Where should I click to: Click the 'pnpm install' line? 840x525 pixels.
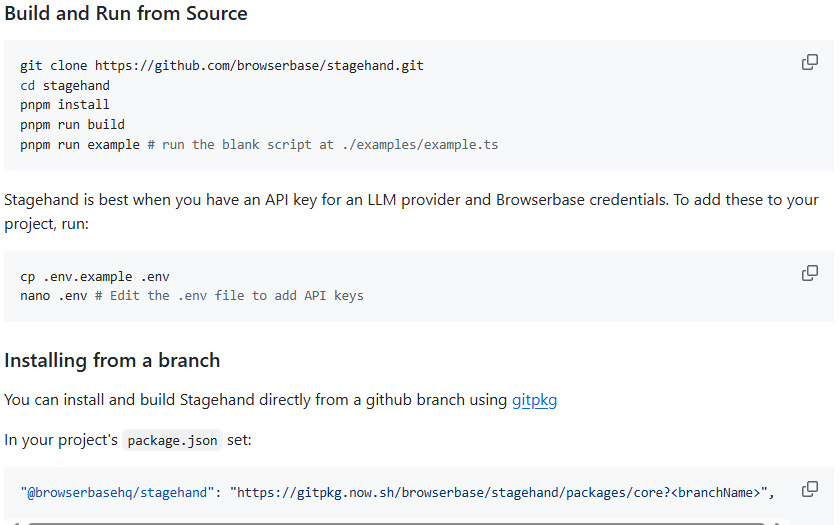(x=65, y=105)
